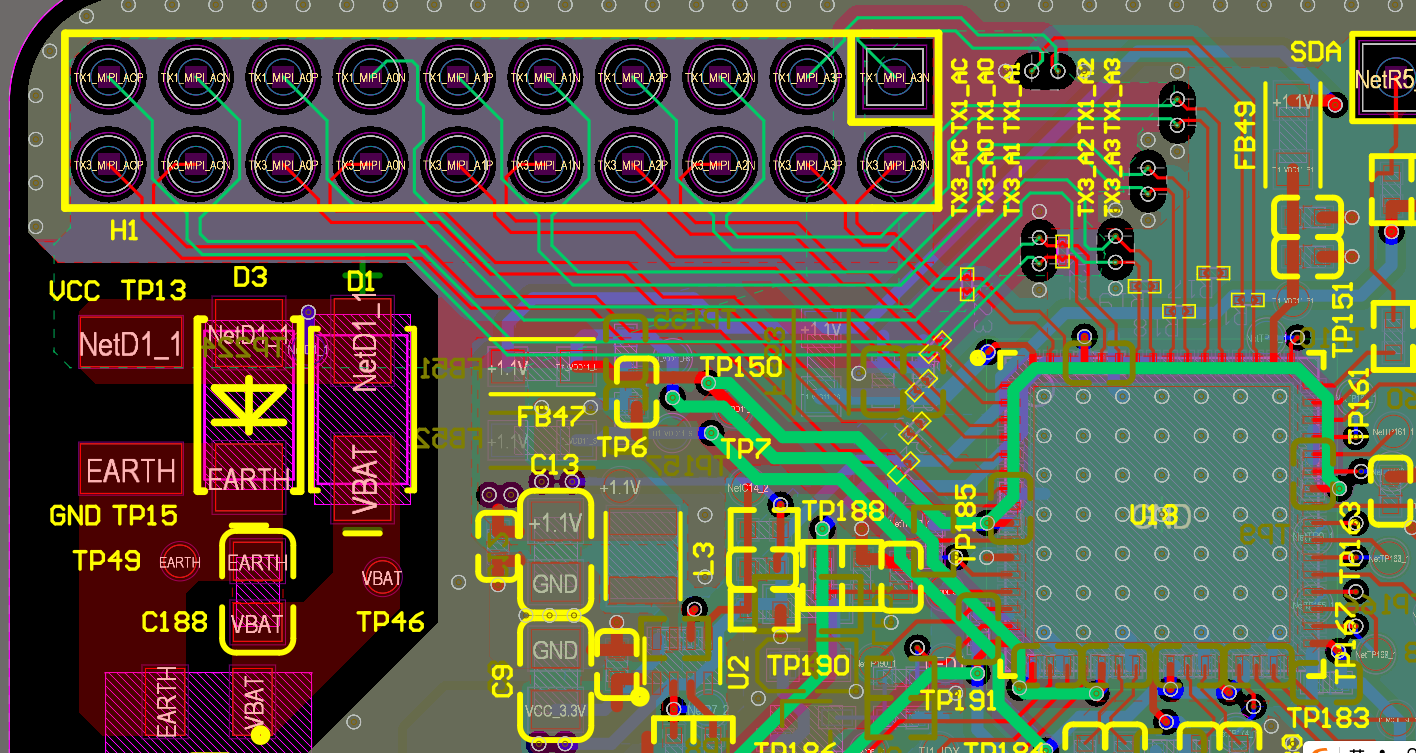Select the TX3_MIPI_A3N header pad
The width and height of the screenshot is (1416, 753).
click(894, 165)
